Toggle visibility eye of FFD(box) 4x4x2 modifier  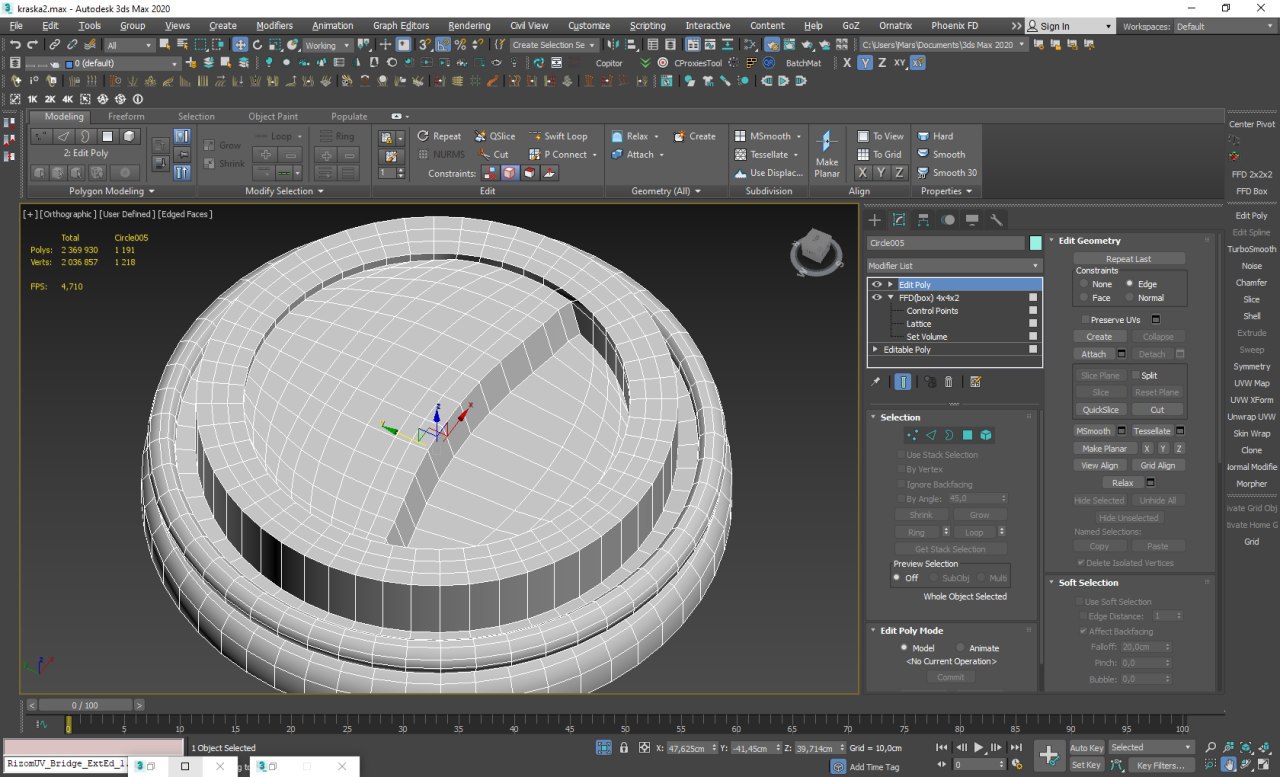[x=877, y=298]
